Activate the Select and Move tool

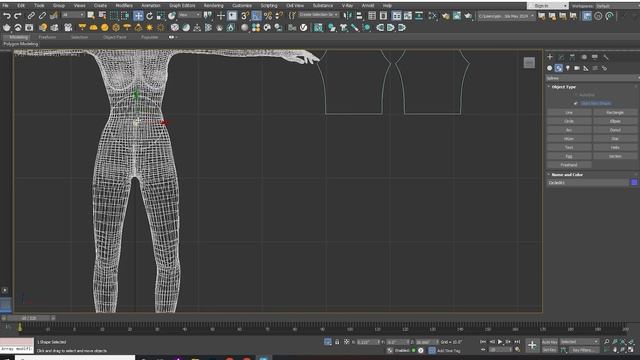(138, 16)
